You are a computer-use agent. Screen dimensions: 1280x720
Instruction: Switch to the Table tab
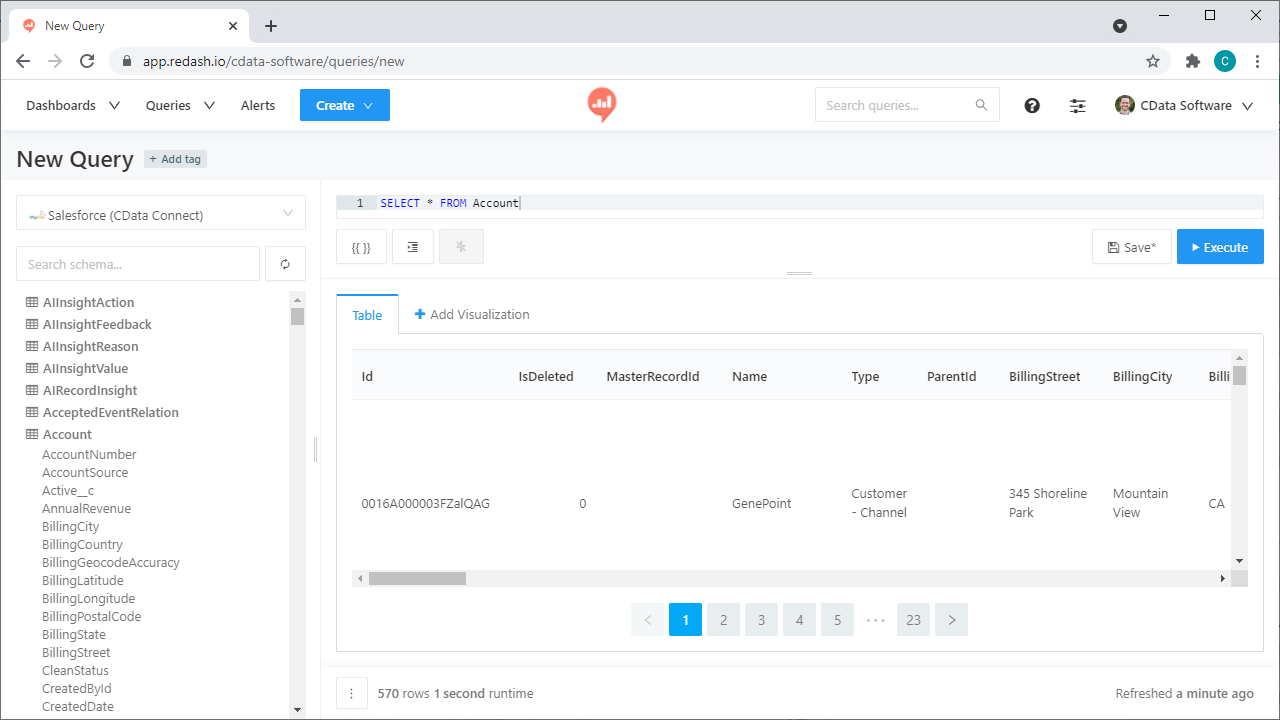click(367, 315)
